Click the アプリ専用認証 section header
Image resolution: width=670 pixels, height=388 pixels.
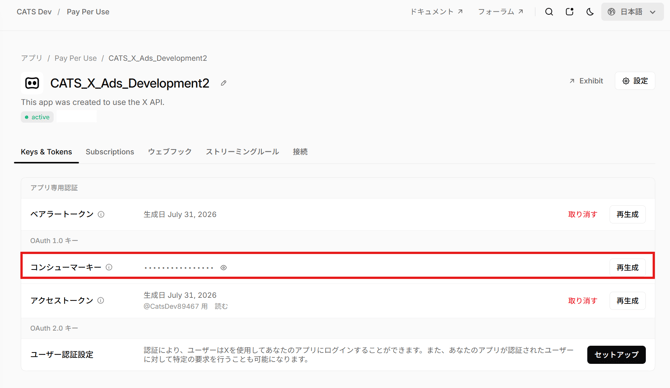point(54,188)
